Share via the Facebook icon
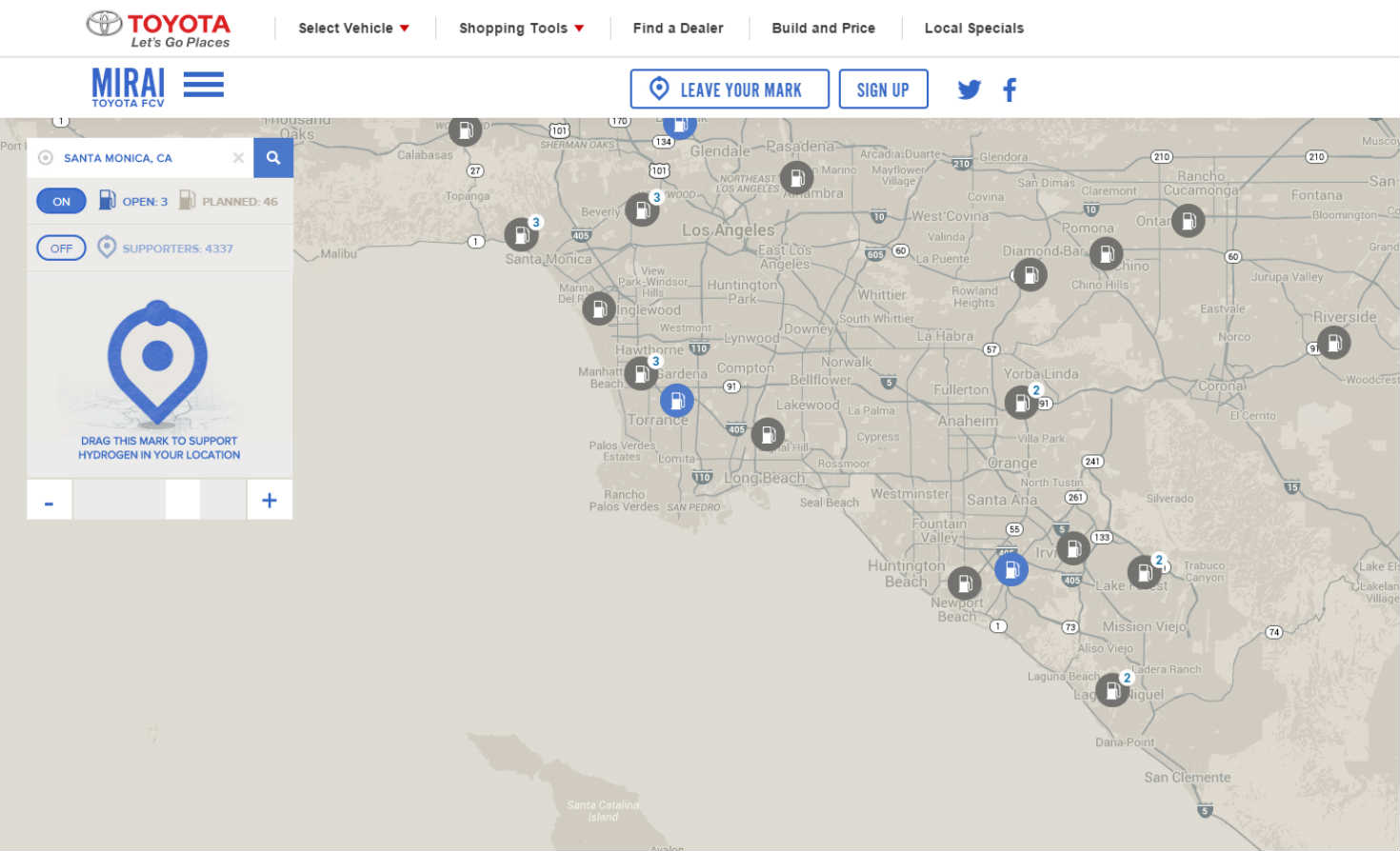The image size is (1400, 851). pyautogui.click(x=1010, y=89)
